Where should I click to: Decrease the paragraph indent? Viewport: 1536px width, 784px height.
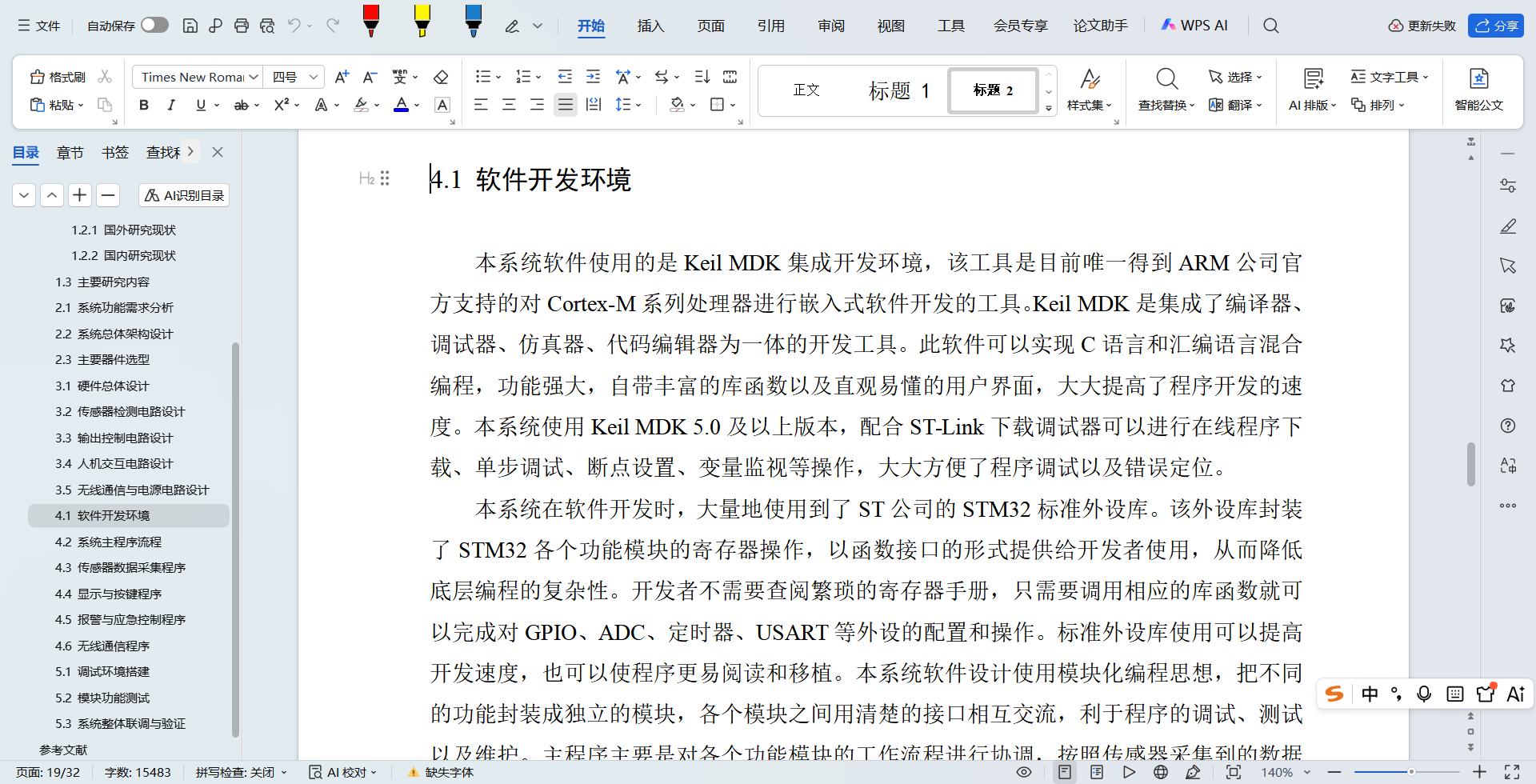click(x=565, y=77)
